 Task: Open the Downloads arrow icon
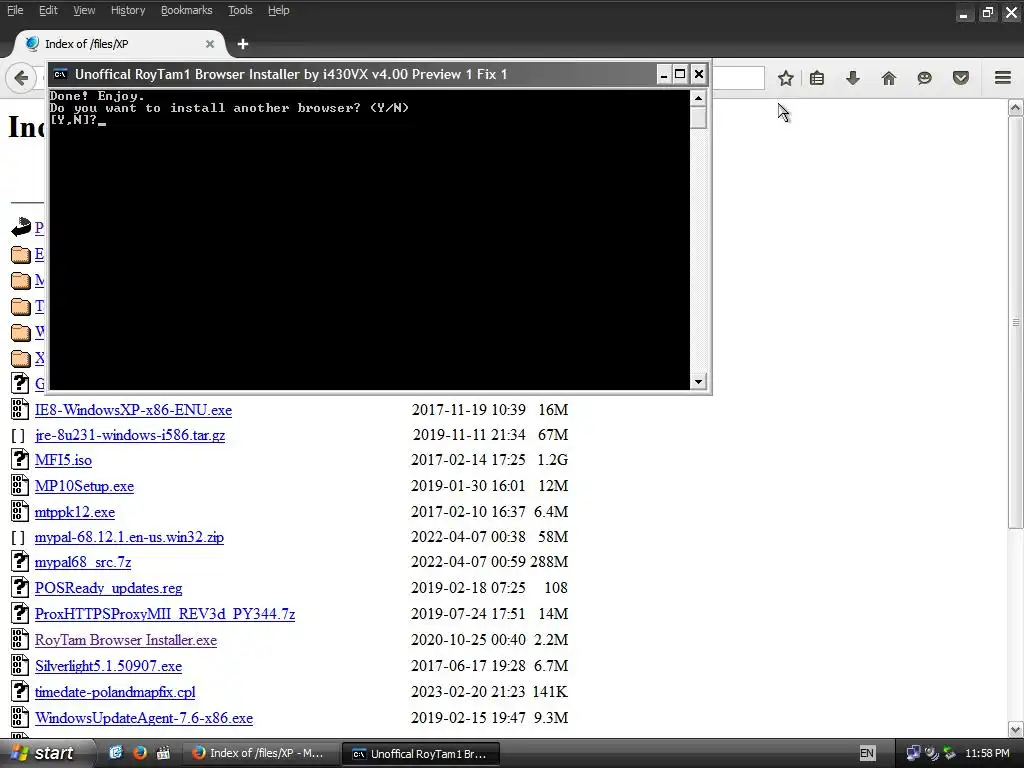(x=852, y=78)
